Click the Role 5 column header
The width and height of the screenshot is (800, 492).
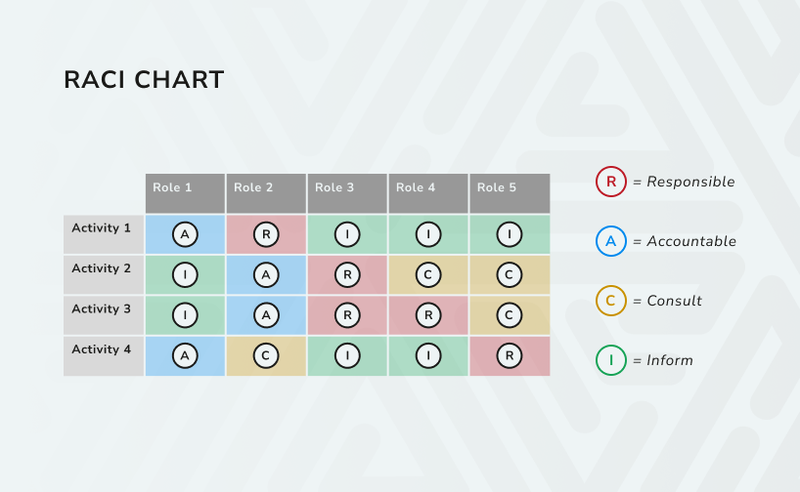pyautogui.click(x=510, y=193)
